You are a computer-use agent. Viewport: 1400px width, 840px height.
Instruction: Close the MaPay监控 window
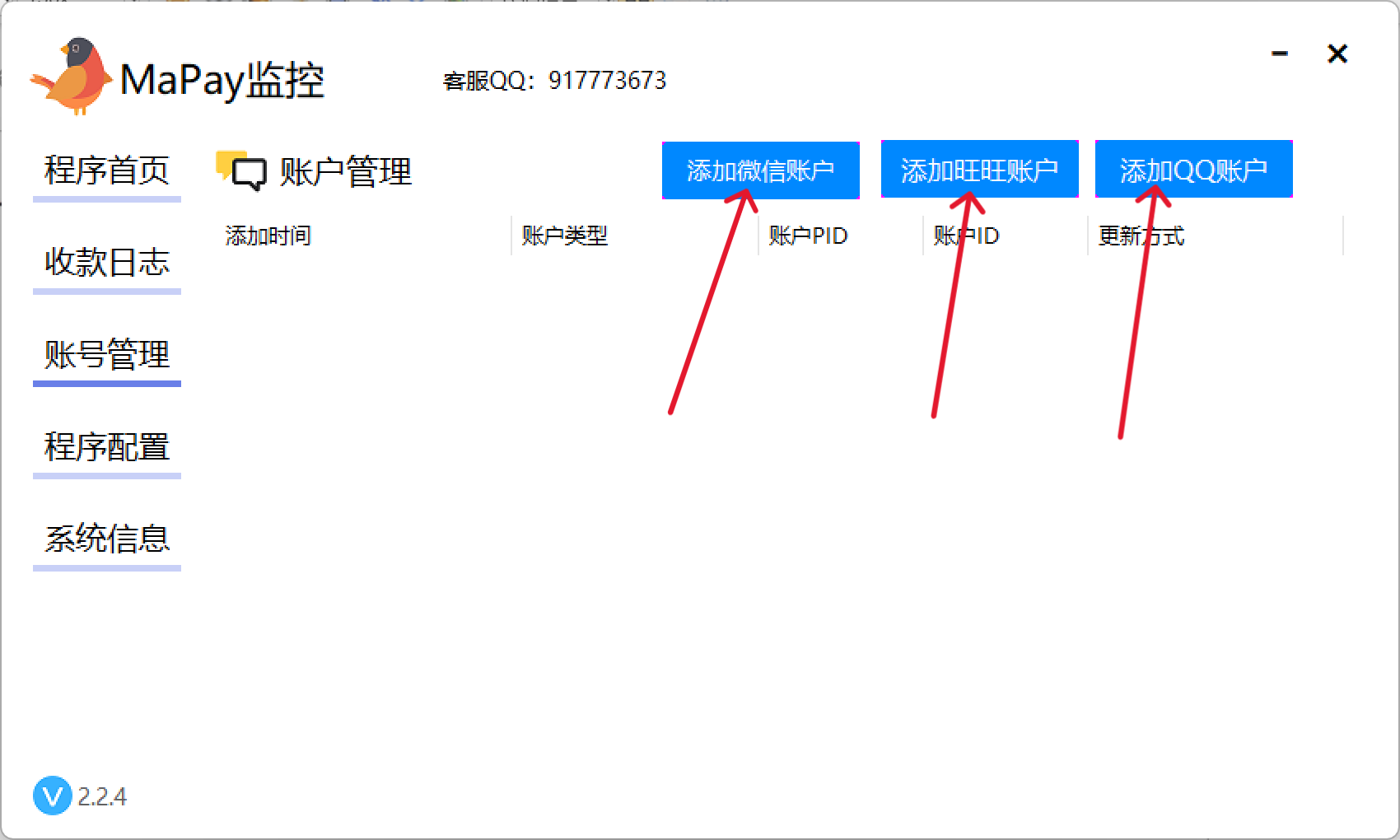pyautogui.click(x=1337, y=54)
